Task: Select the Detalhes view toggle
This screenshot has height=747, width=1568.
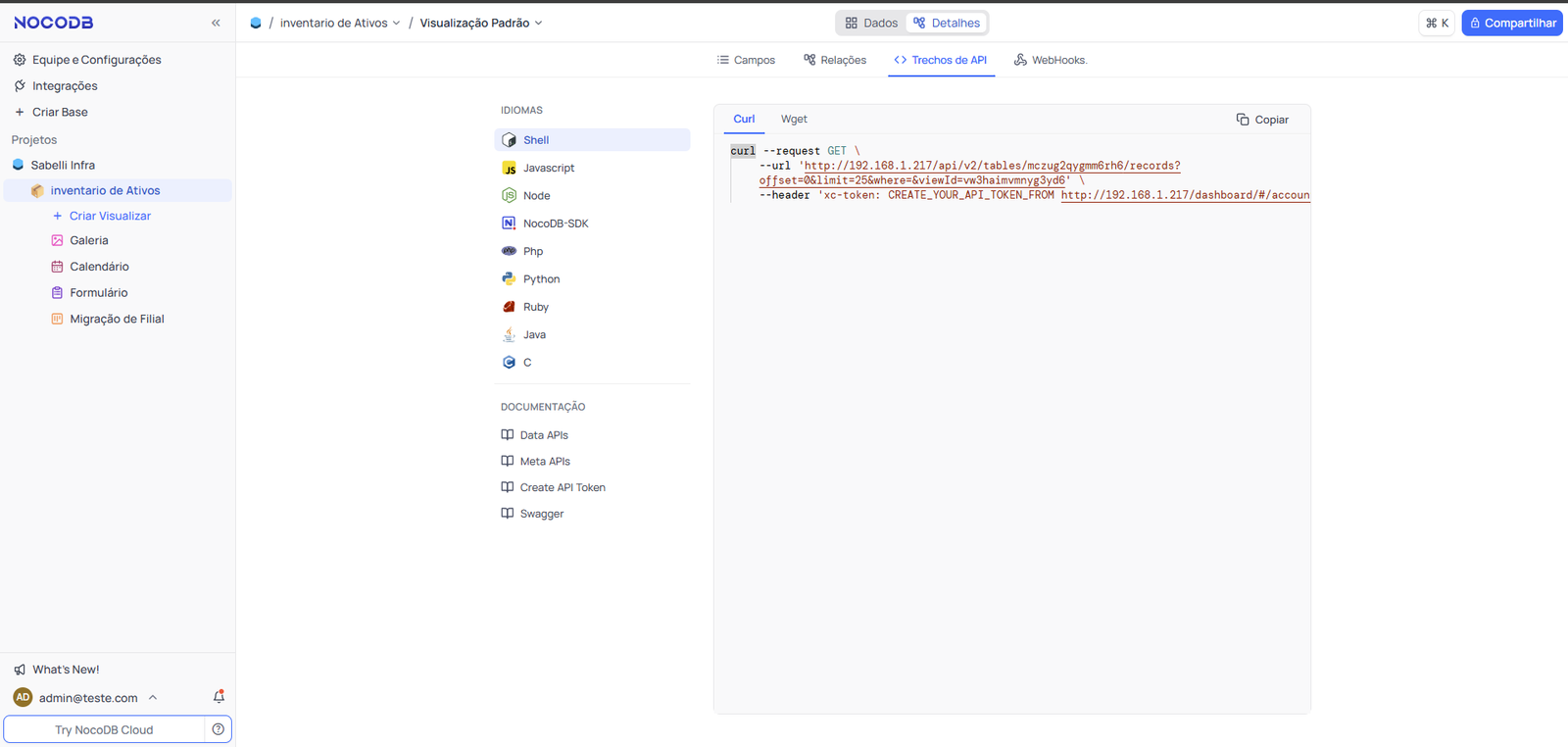Action: coord(947,23)
